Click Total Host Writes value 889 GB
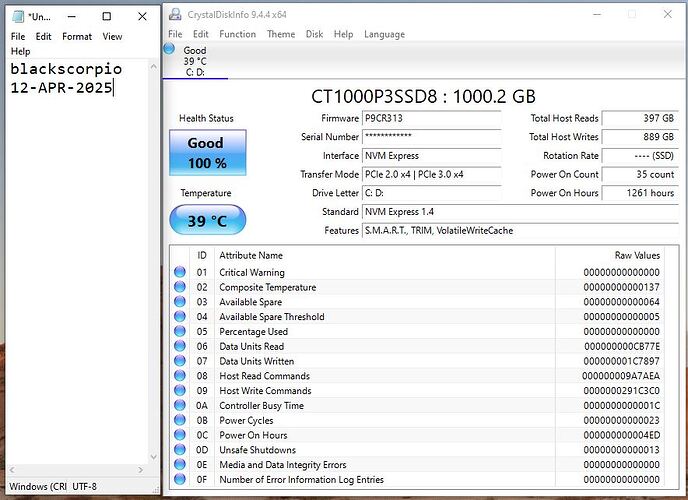The image size is (688, 500). point(640,137)
